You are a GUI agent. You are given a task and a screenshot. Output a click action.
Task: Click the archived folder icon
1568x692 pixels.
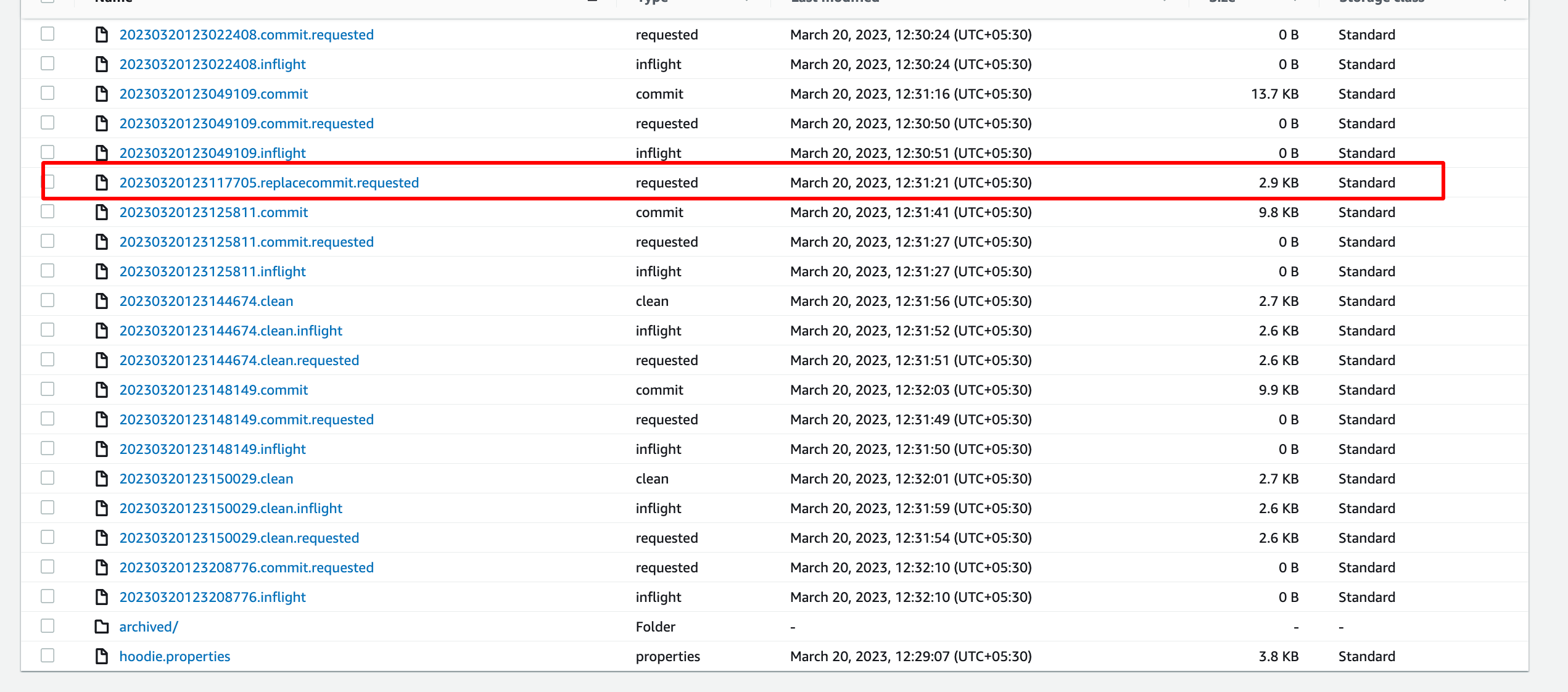(x=102, y=627)
